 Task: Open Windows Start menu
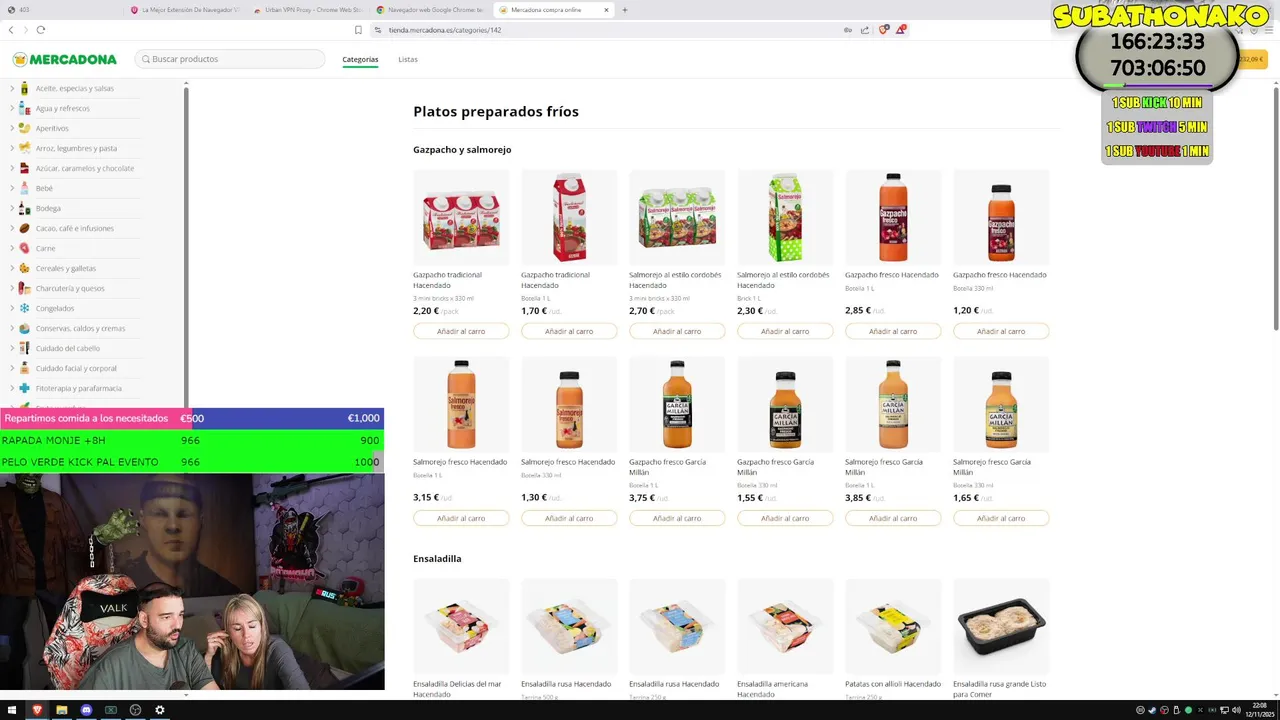(x=12, y=710)
